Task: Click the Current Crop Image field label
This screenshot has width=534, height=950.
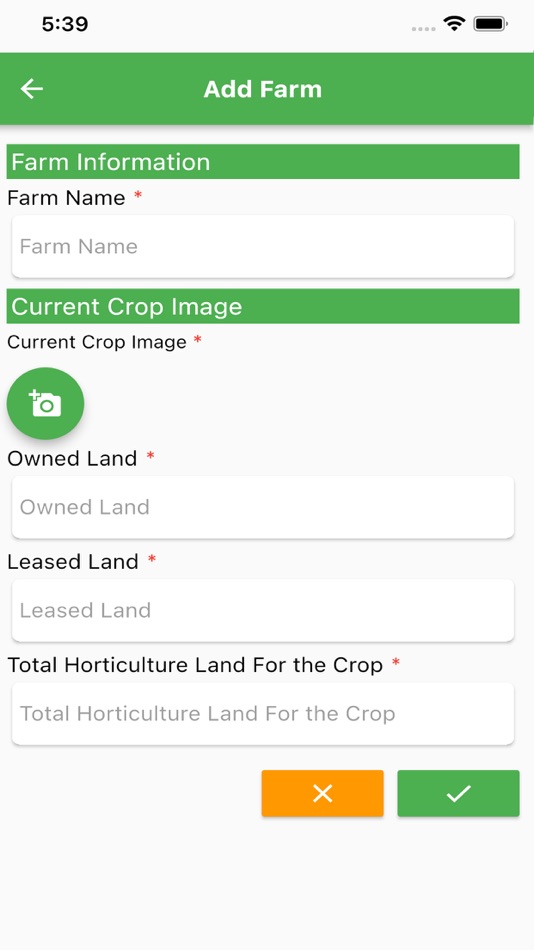Action: pyautogui.click(x=97, y=342)
